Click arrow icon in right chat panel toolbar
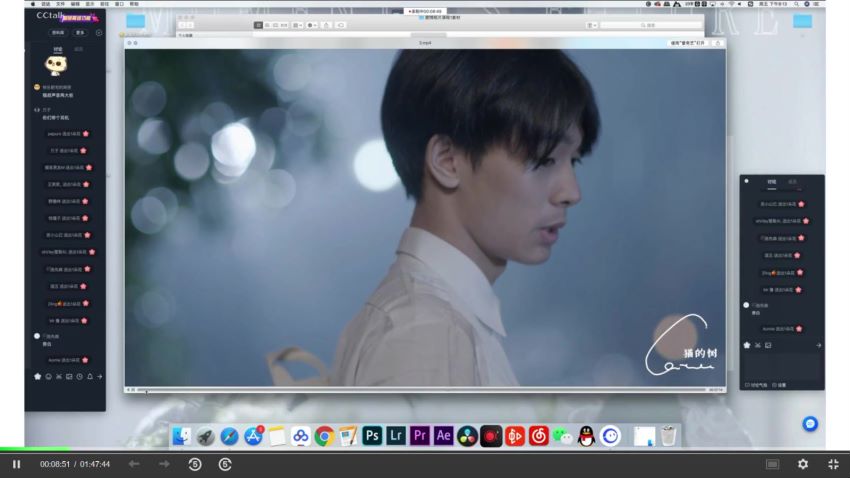Image resolution: width=850 pixels, height=478 pixels. tap(818, 345)
